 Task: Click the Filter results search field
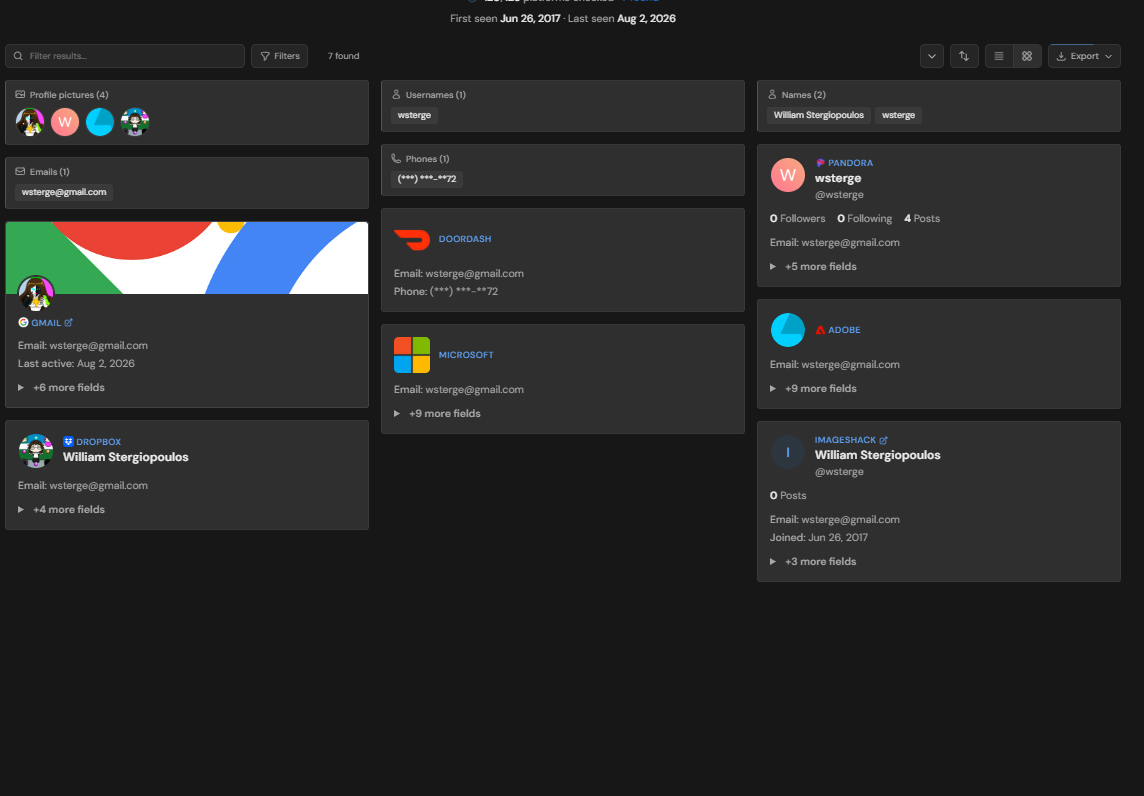[x=125, y=56]
